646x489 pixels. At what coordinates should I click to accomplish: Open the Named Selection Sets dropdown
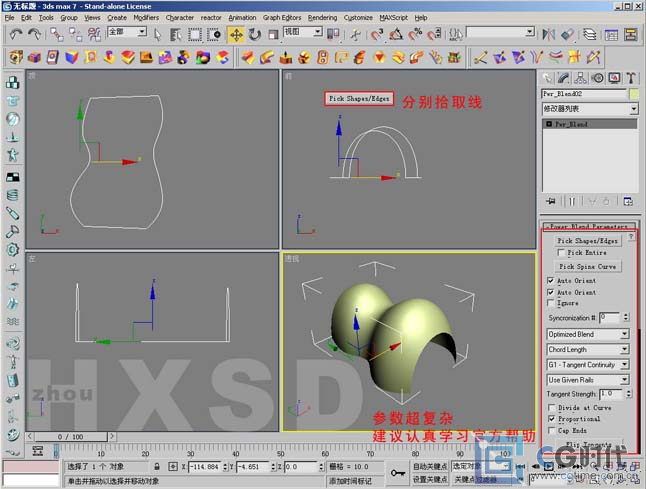(501, 32)
